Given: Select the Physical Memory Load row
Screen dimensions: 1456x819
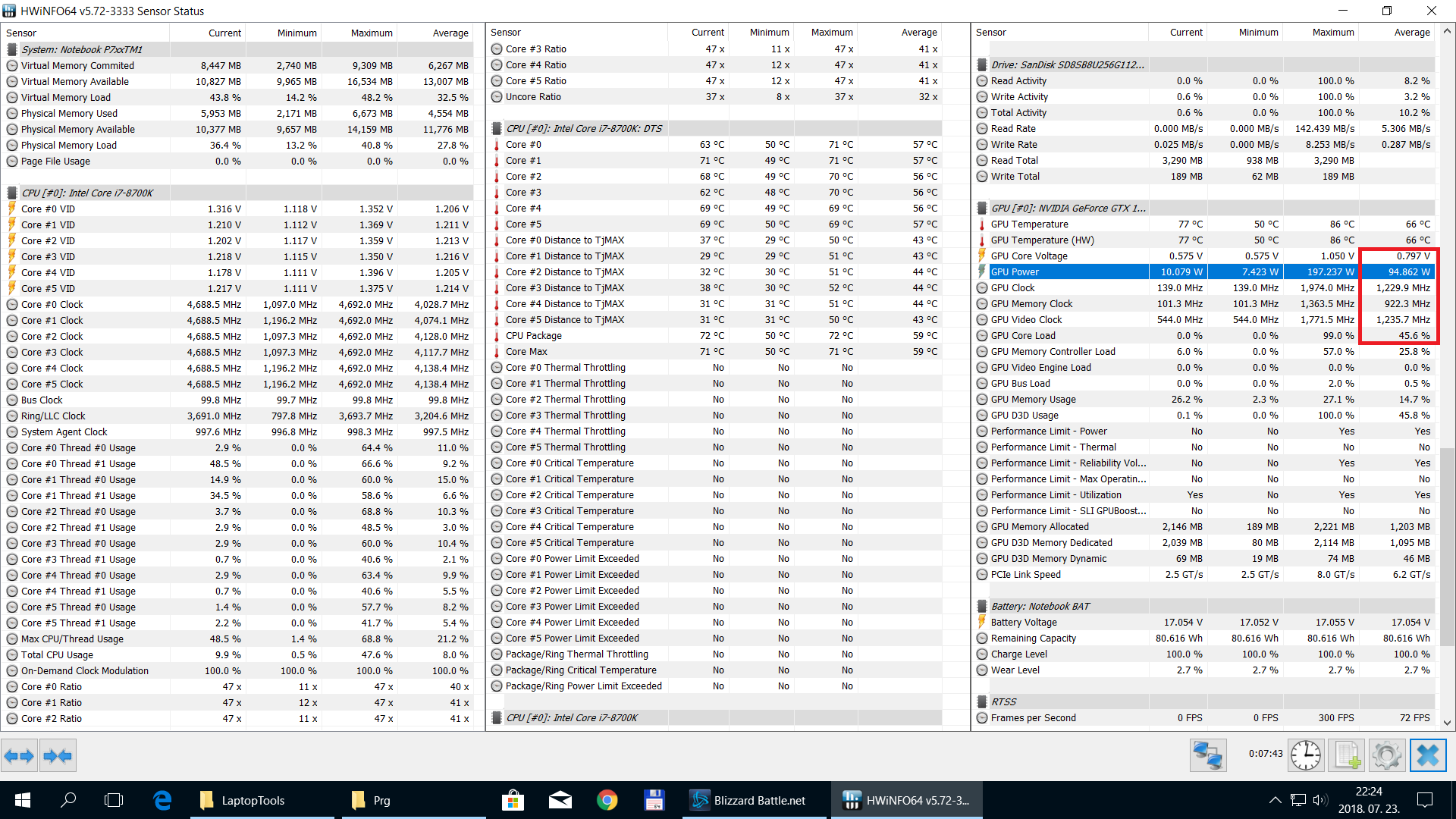Looking at the screenshot, I should pyautogui.click(x=237, y=145).
